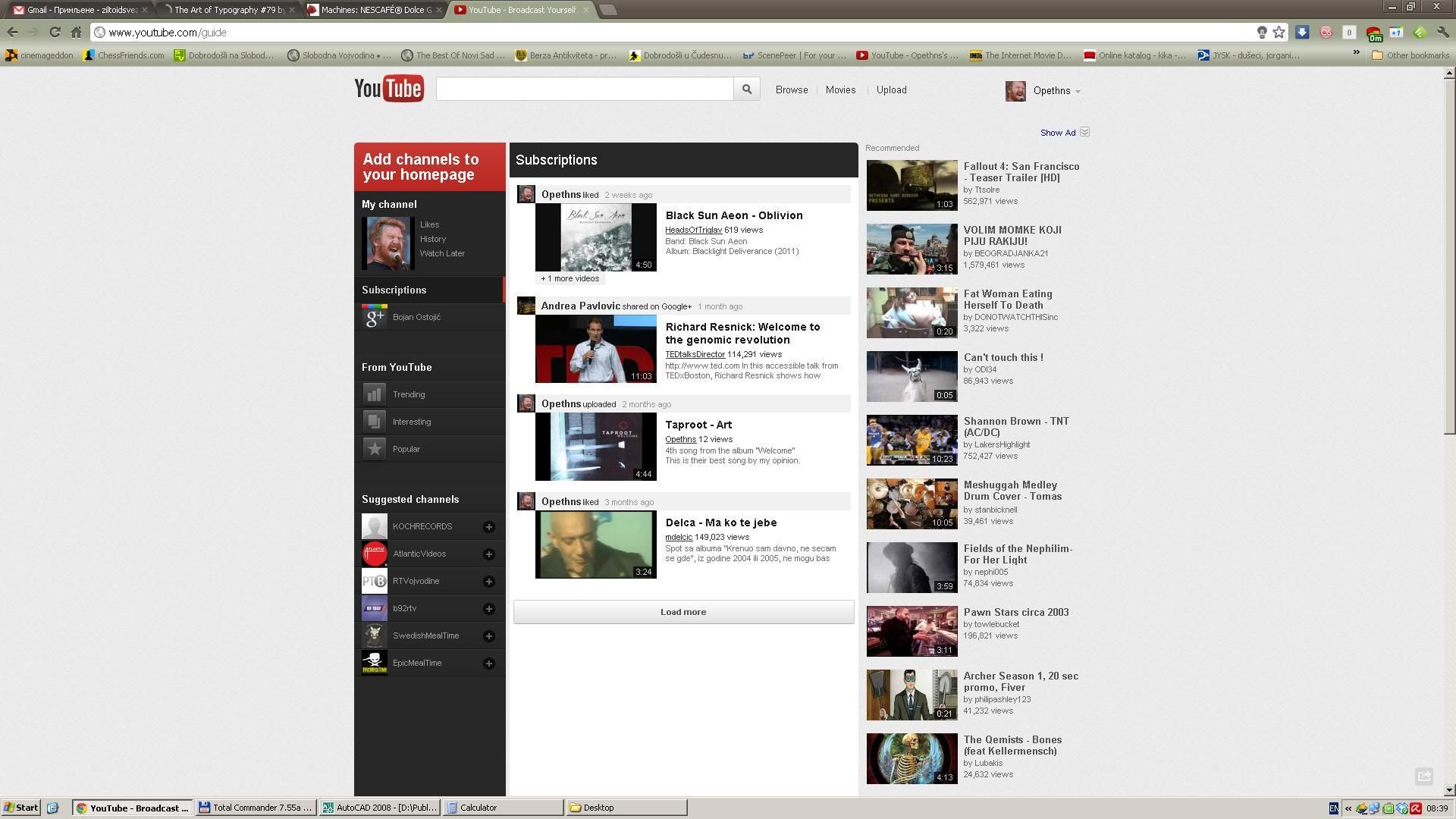Viewport: 1456px width, 819px height.
Task: Open Popular feed star icon
Action: coord(374,449)
